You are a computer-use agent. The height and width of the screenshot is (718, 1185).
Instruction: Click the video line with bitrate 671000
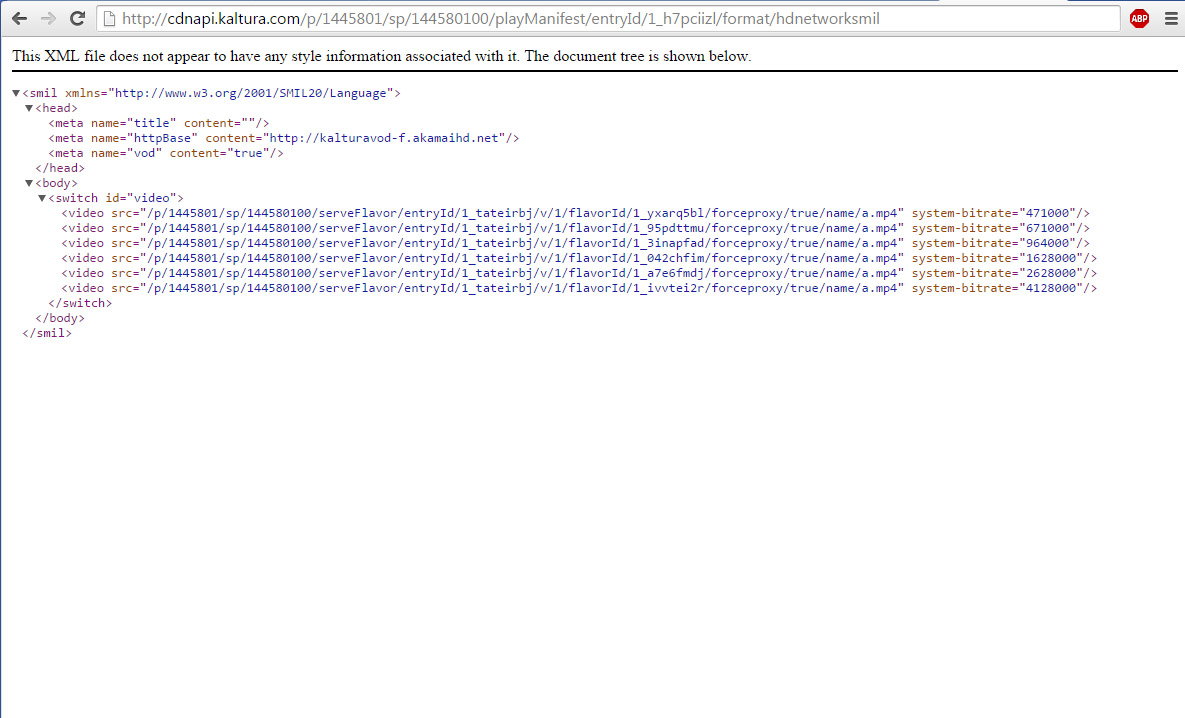click(x=576, y=228)
